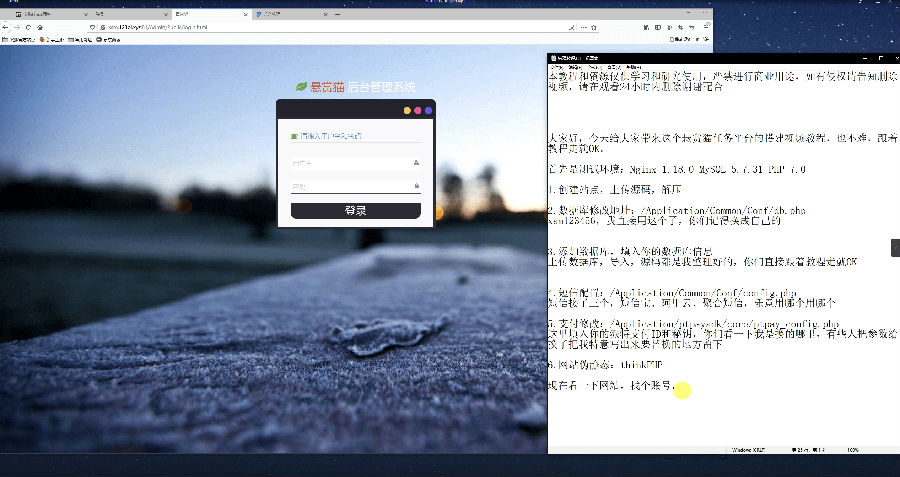Click the 登录 login button

pyautogui.click(x=355, y=211)
